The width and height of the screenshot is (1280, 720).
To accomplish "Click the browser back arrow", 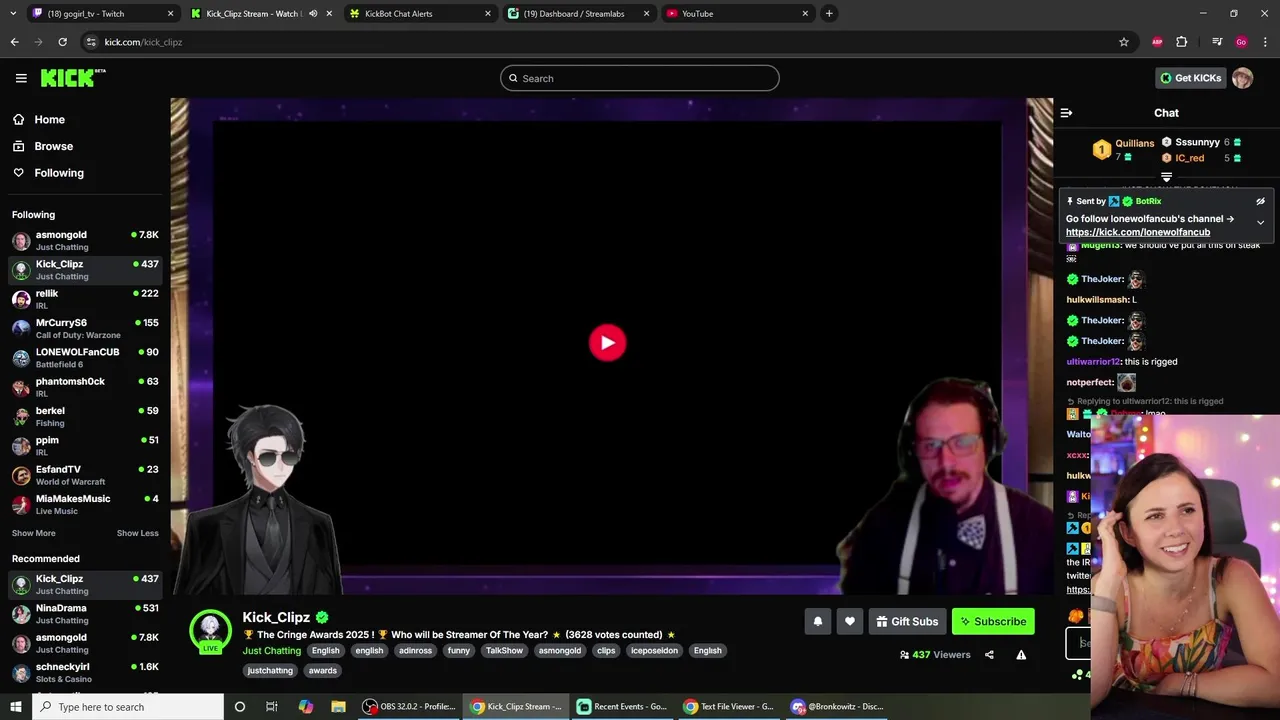I will click(x=14, y=42).
